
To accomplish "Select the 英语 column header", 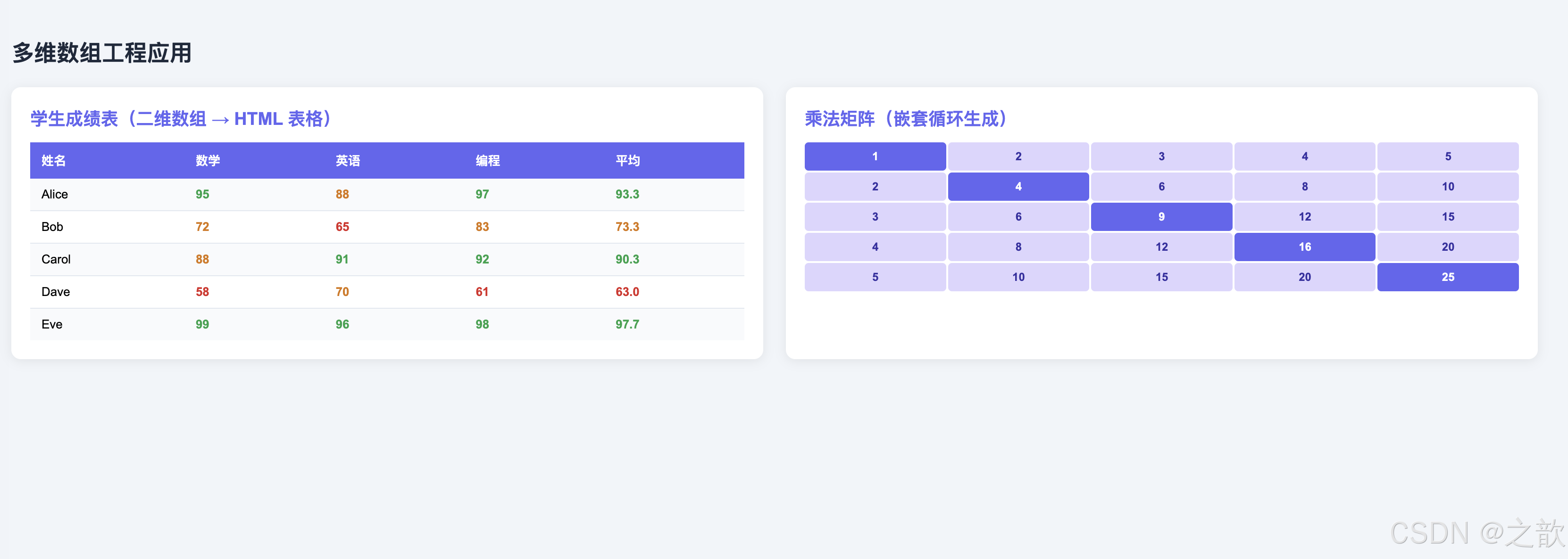I will click(x=348, y=161).
